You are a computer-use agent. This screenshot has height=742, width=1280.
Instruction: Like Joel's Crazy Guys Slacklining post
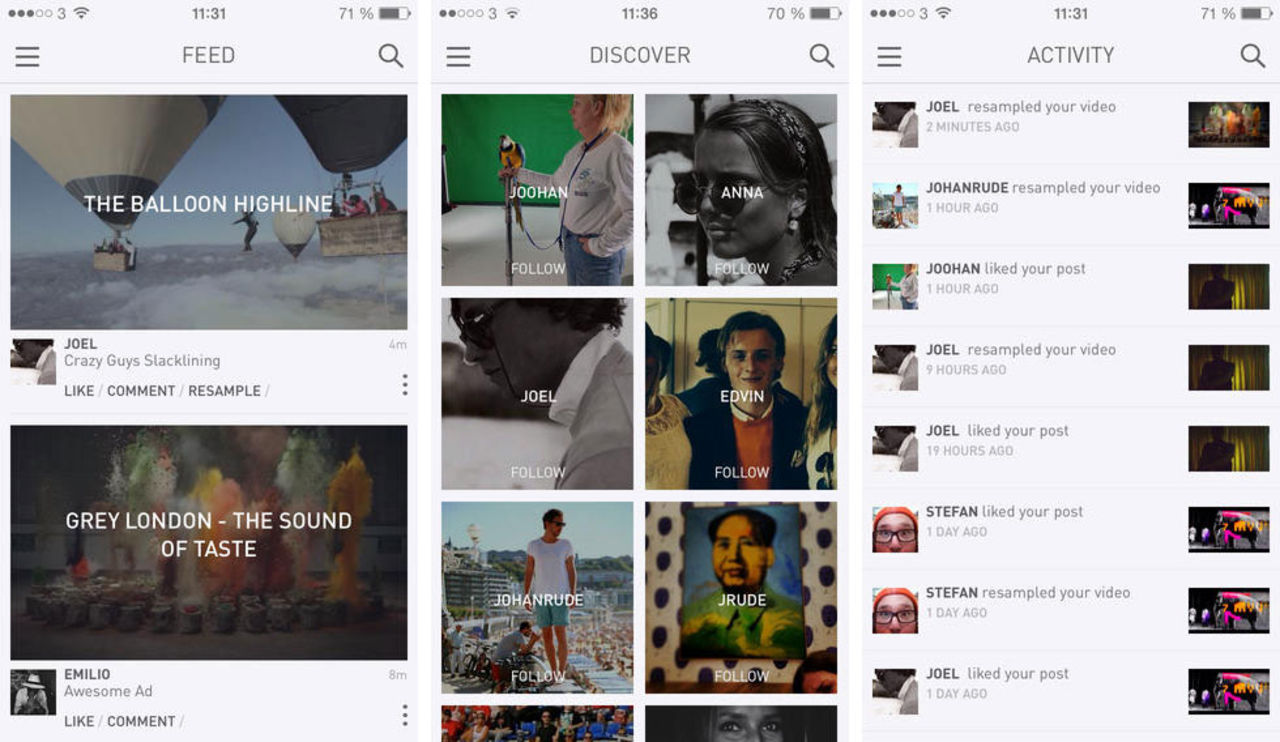click(x=79, y=391)
